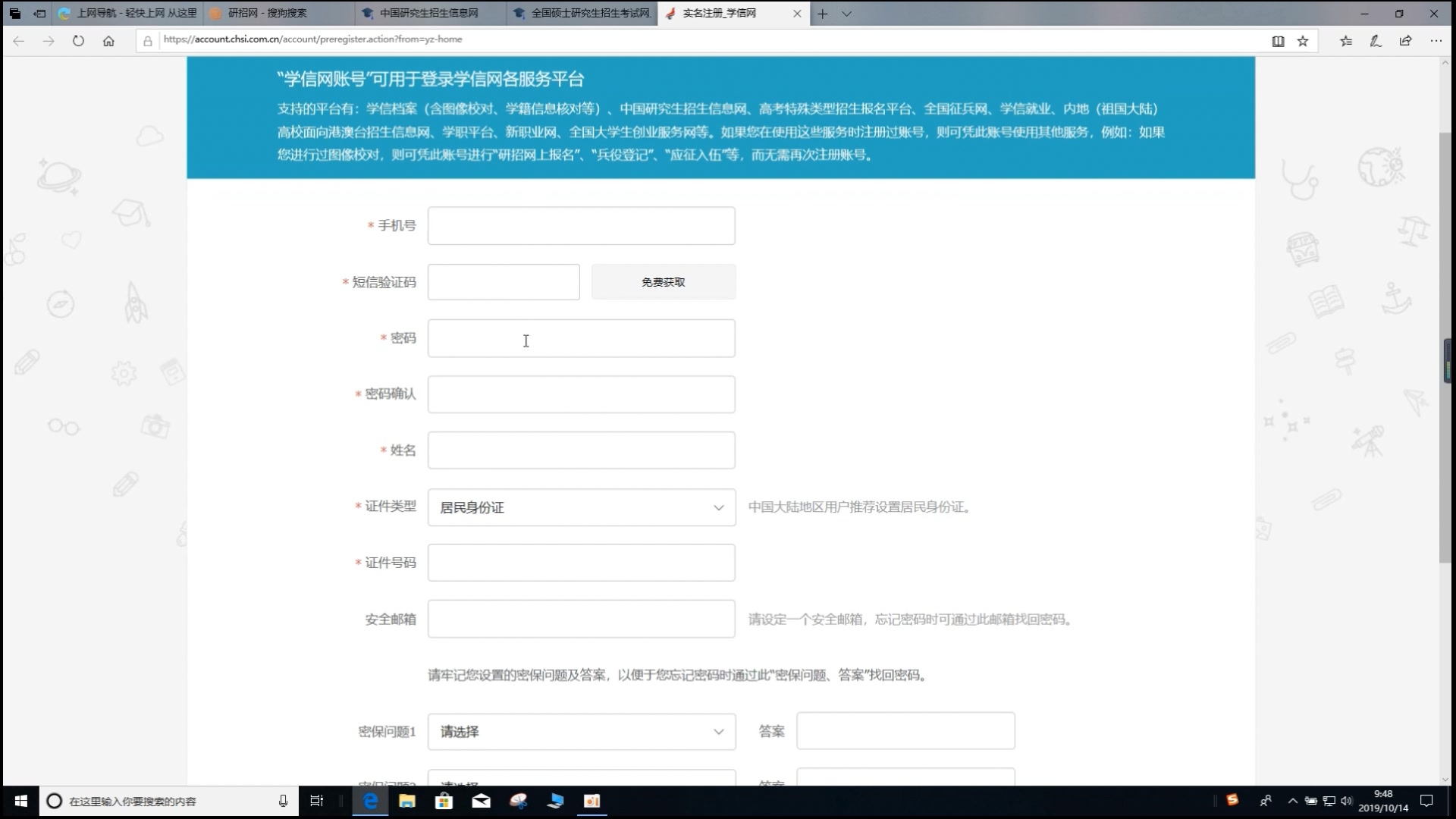Viewport: 1456px width, 819px height.
Task: Click the microphone icon in taskbar search
Action: (x=283, y=801)
